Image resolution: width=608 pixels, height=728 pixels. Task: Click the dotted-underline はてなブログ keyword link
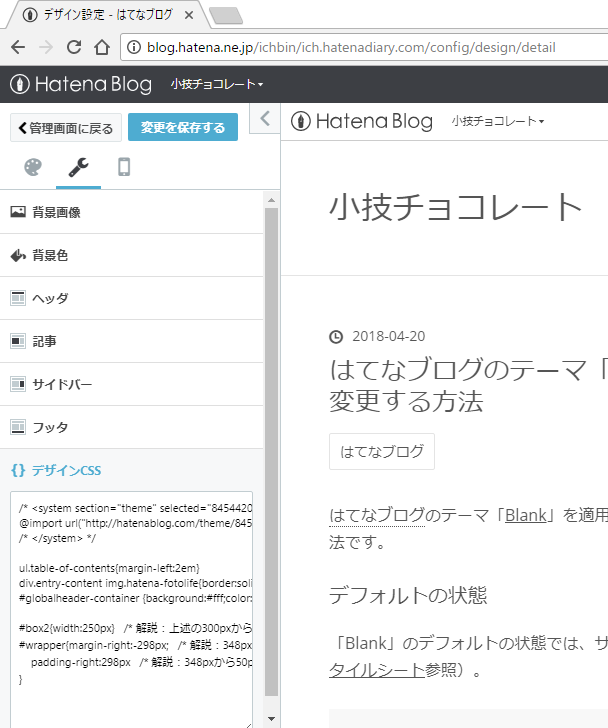(377, 515)
